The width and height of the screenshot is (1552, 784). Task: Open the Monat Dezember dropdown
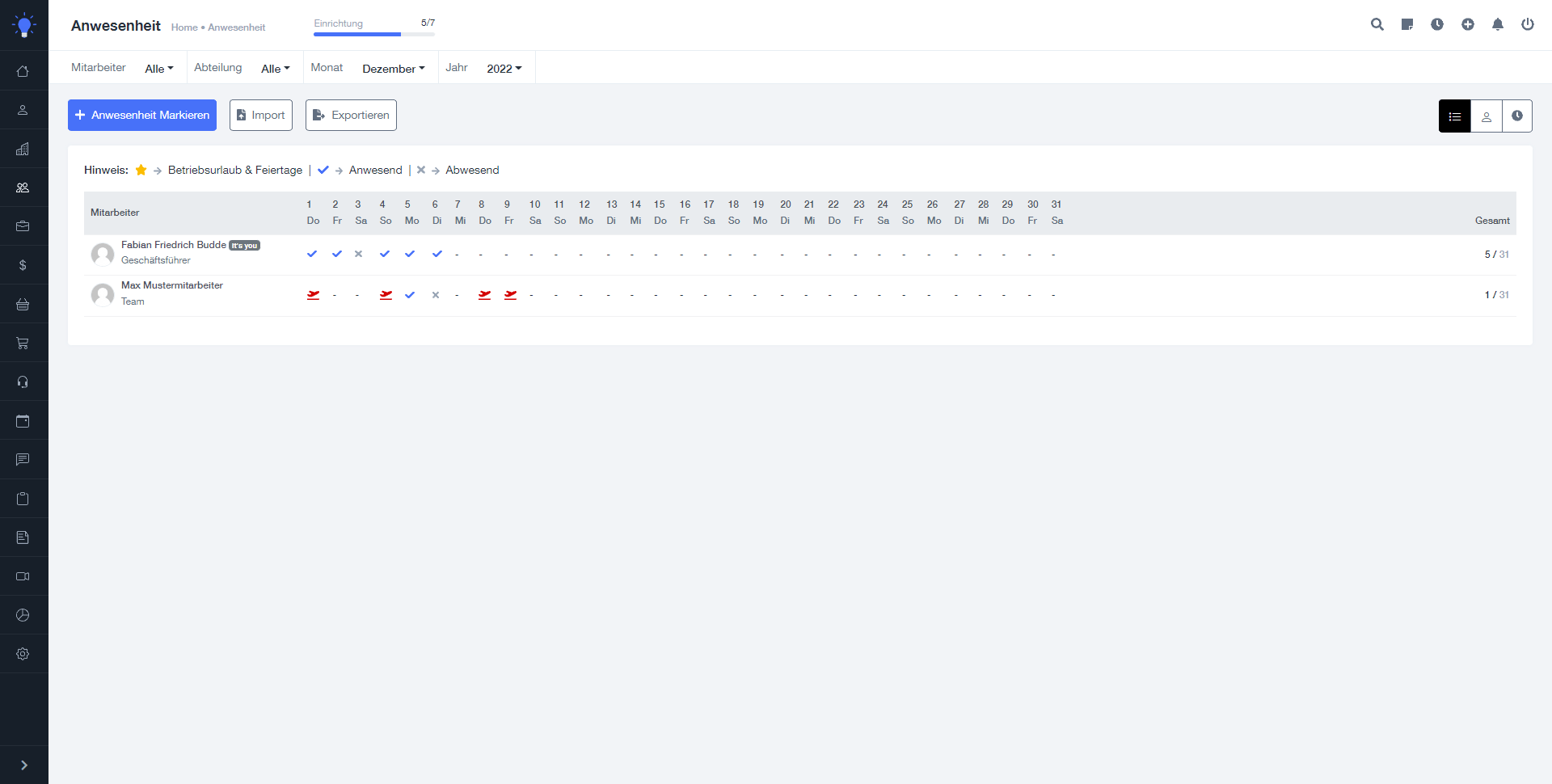click(393, 68)
